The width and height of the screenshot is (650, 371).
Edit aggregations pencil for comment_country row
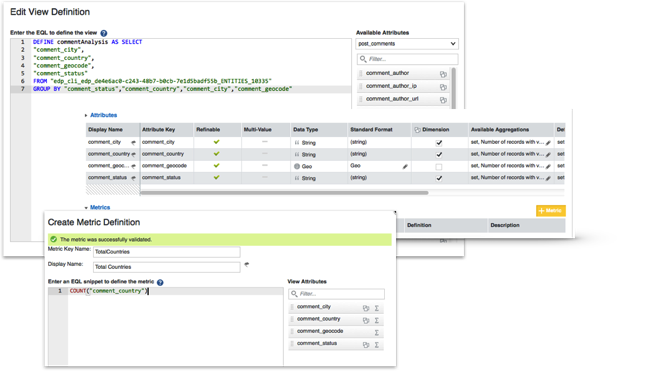[548, 155]
